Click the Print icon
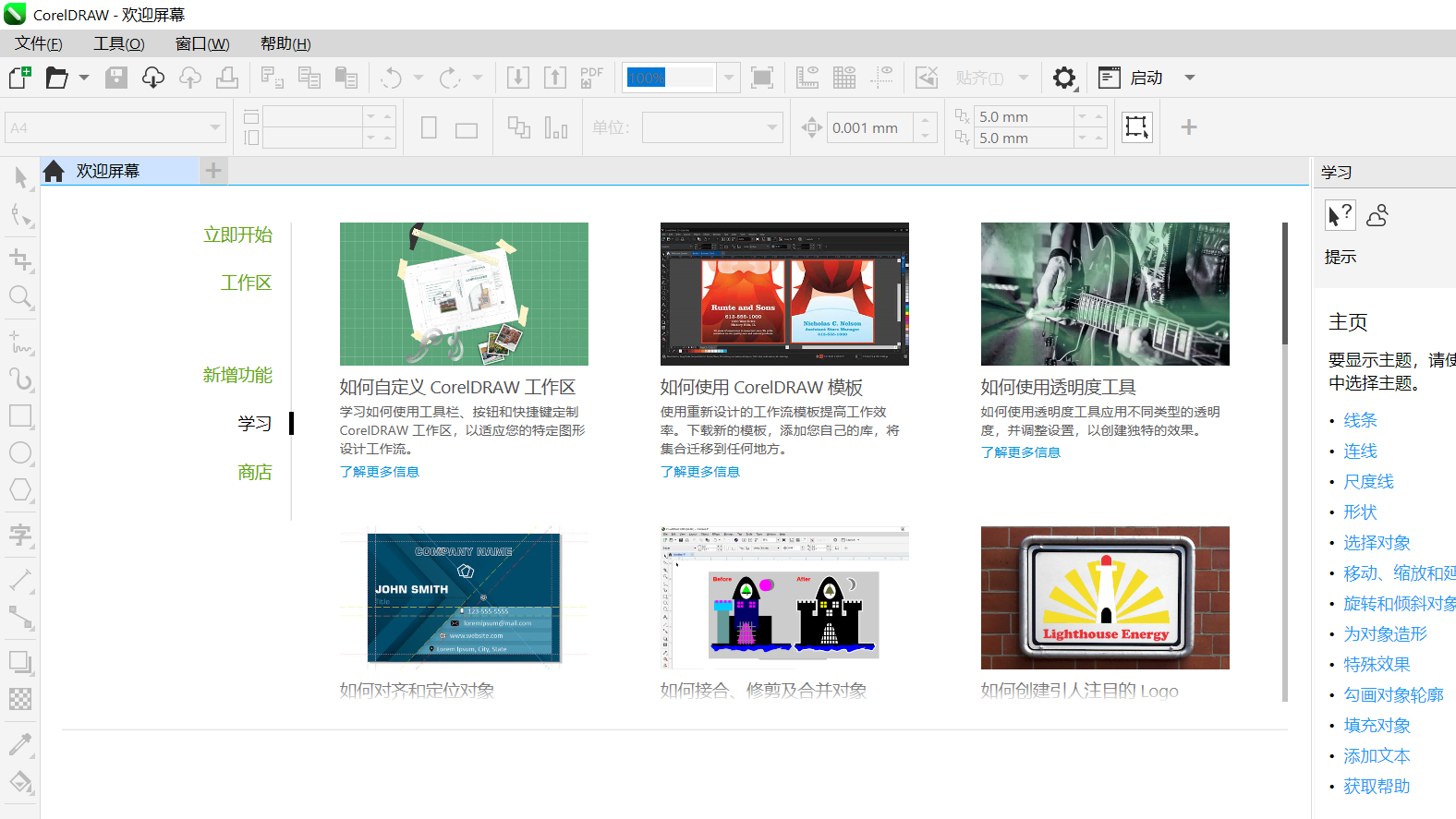The image size is (1456, 819). point(227,78)
